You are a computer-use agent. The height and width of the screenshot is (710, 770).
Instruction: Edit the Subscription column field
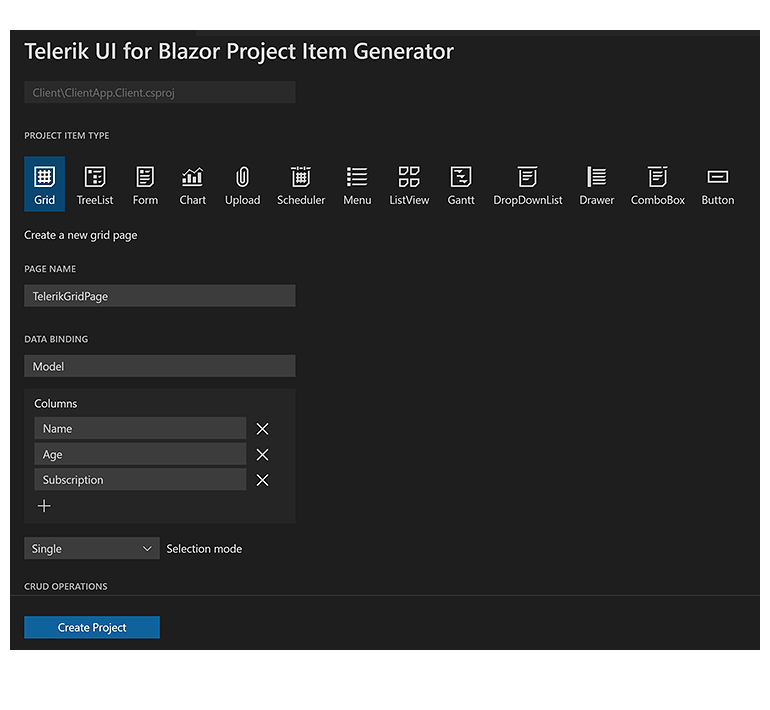click(x=140, y=480)
